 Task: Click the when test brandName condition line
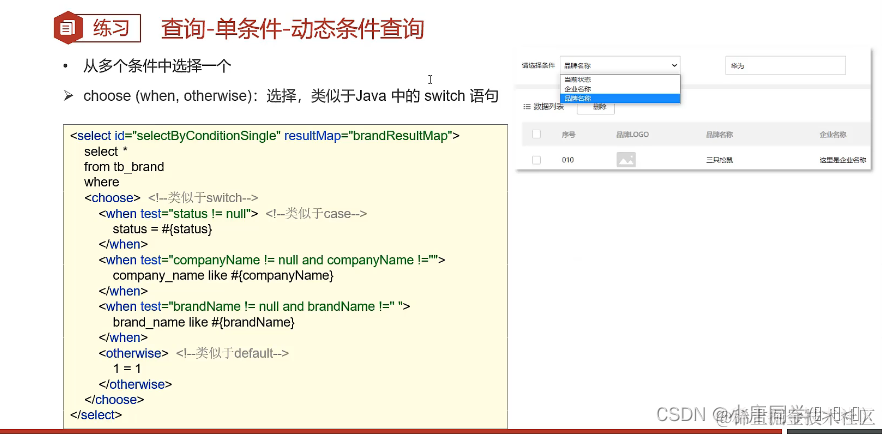(254, 306)
